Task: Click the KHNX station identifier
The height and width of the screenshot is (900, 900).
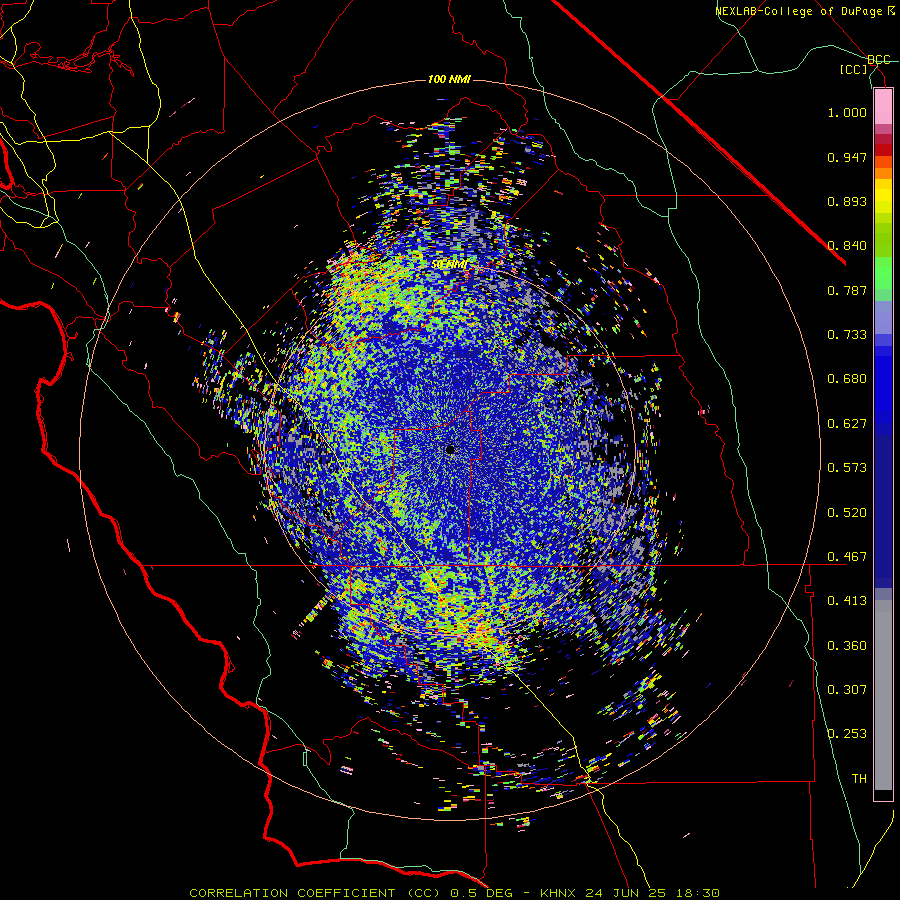Action: coord(558,893)
